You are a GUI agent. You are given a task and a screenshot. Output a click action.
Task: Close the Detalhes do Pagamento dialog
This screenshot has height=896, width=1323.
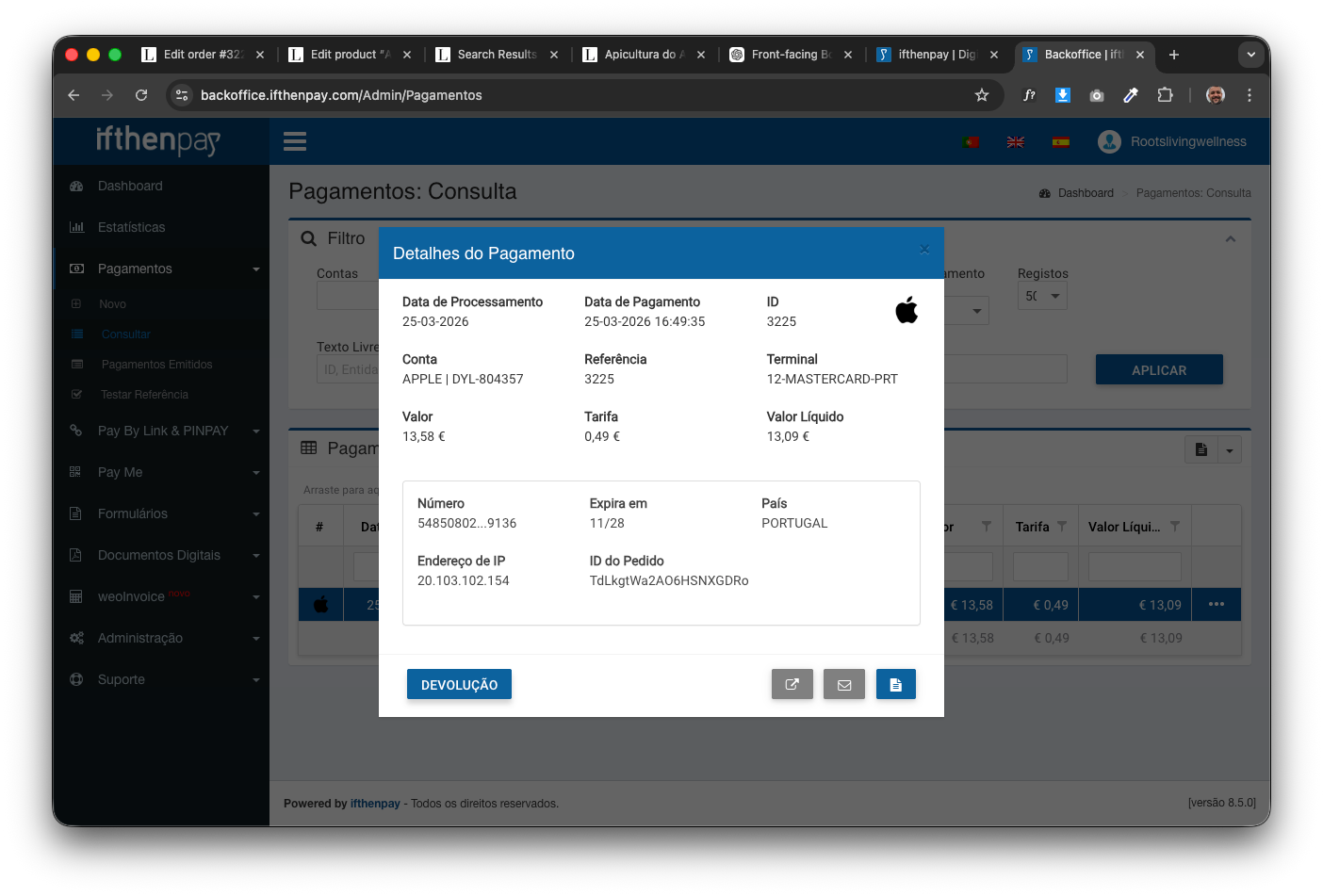tap(924, 250)
